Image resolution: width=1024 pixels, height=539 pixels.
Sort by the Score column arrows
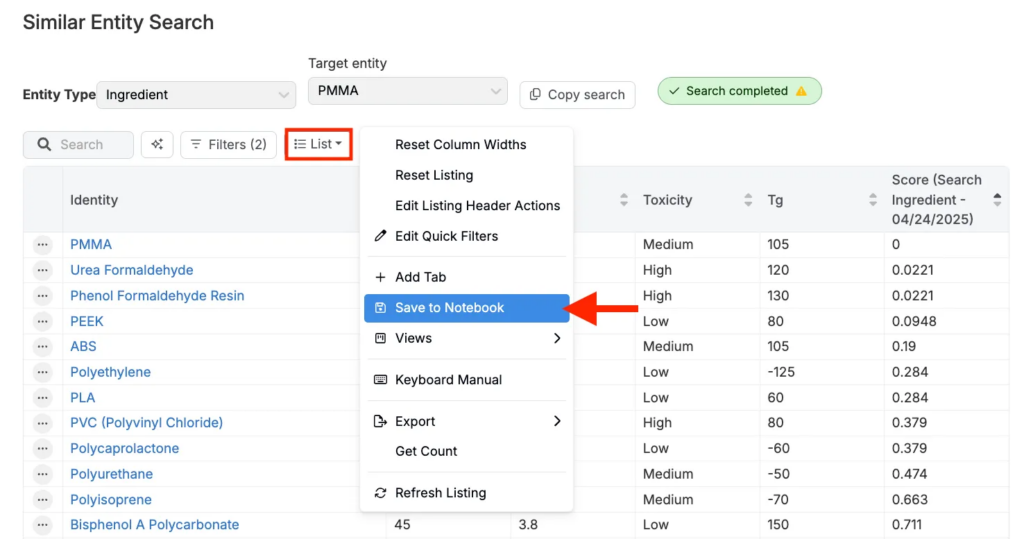997,200
